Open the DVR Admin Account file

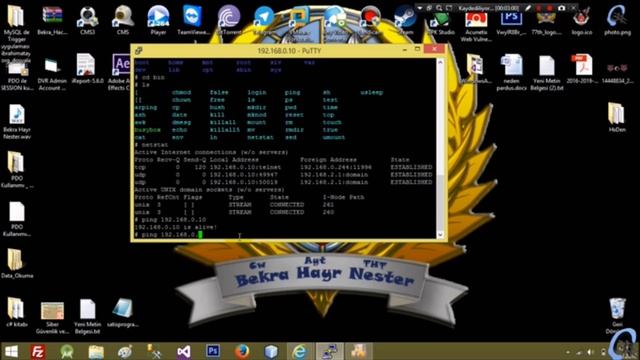52,73
